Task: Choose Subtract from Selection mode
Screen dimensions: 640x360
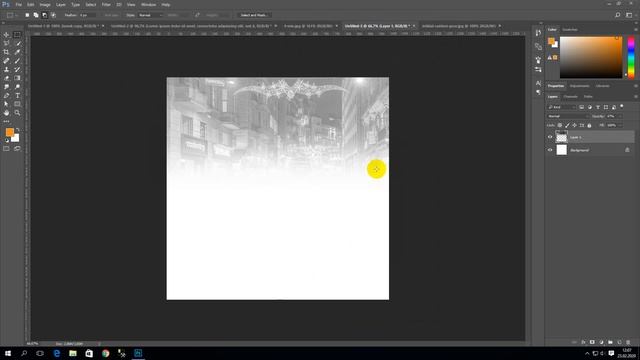Action: click(x=44, y=15)
